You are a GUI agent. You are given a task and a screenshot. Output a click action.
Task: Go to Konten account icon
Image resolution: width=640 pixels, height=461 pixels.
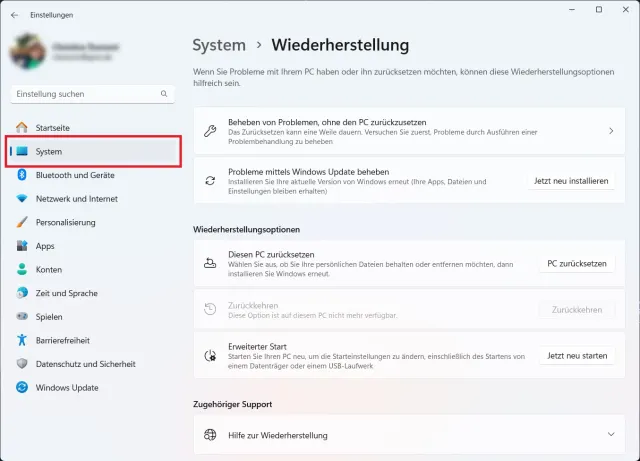tap(21, 269)
